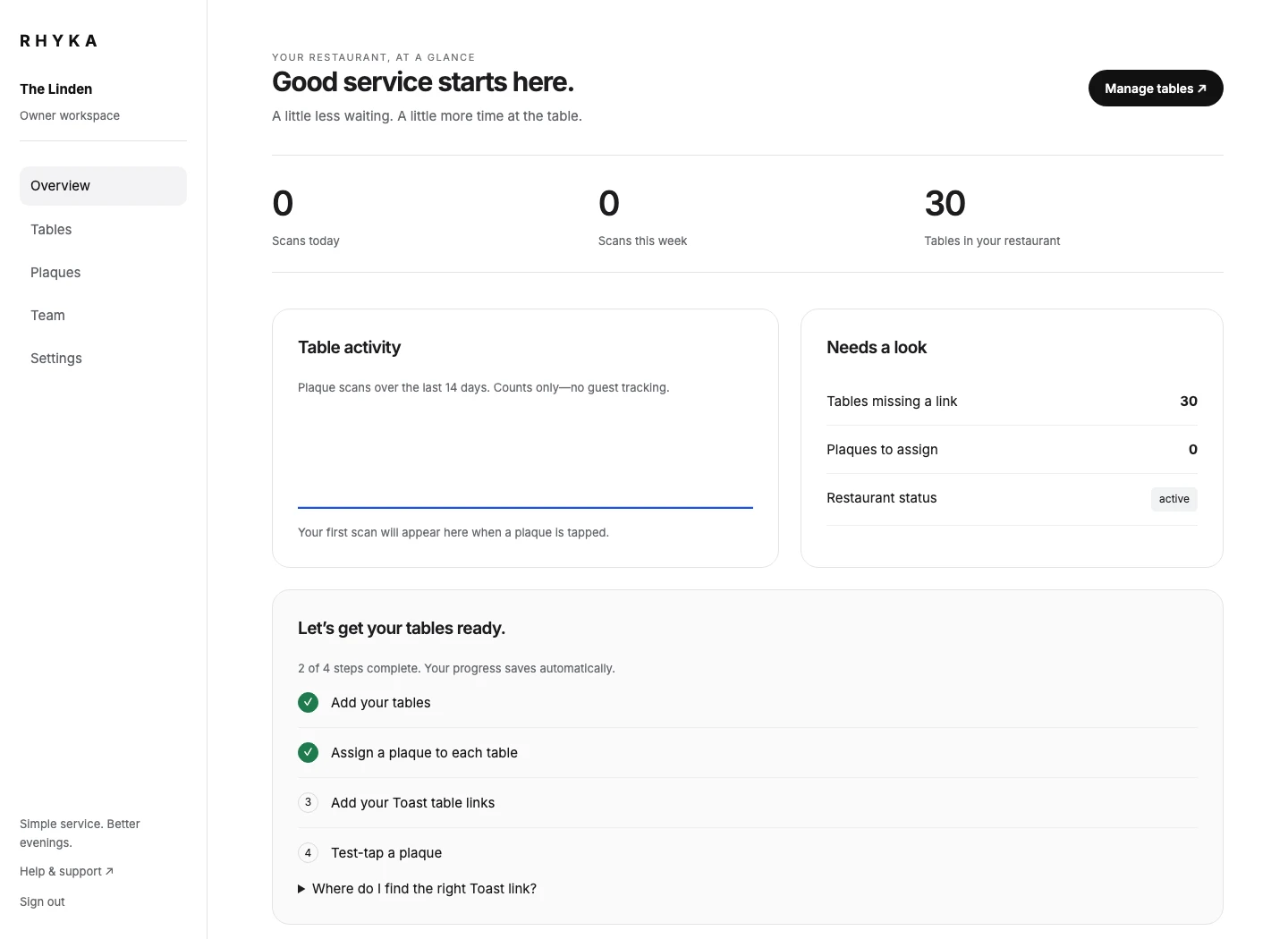Expand the Toast link help disclosure triangle
This screenshot has width=1288, height=939.
301,889
